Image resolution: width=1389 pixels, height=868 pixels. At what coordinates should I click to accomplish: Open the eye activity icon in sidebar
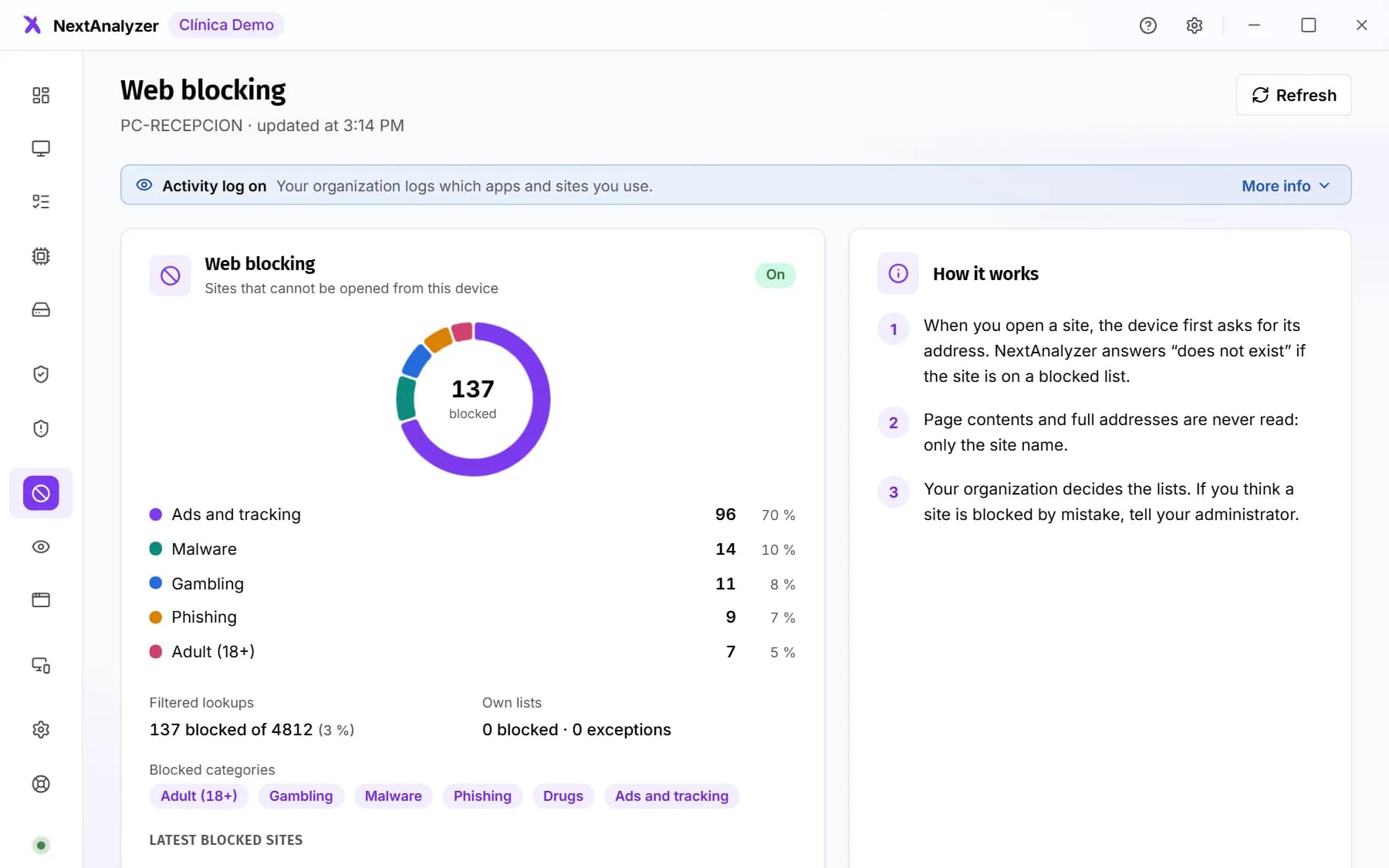click(x=41, y=547)
